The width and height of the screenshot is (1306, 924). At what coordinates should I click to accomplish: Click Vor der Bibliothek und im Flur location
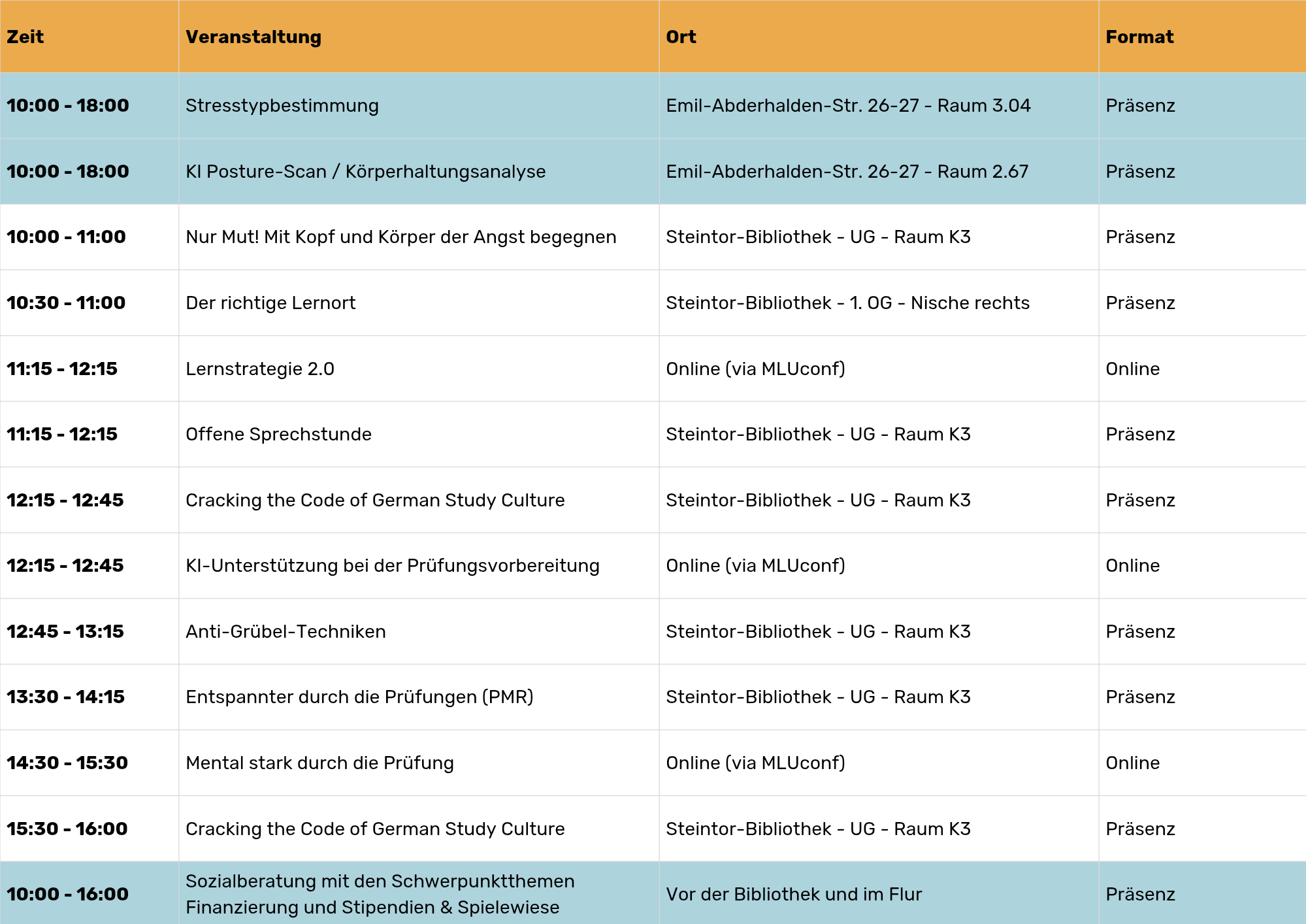[x=879, y=893]
